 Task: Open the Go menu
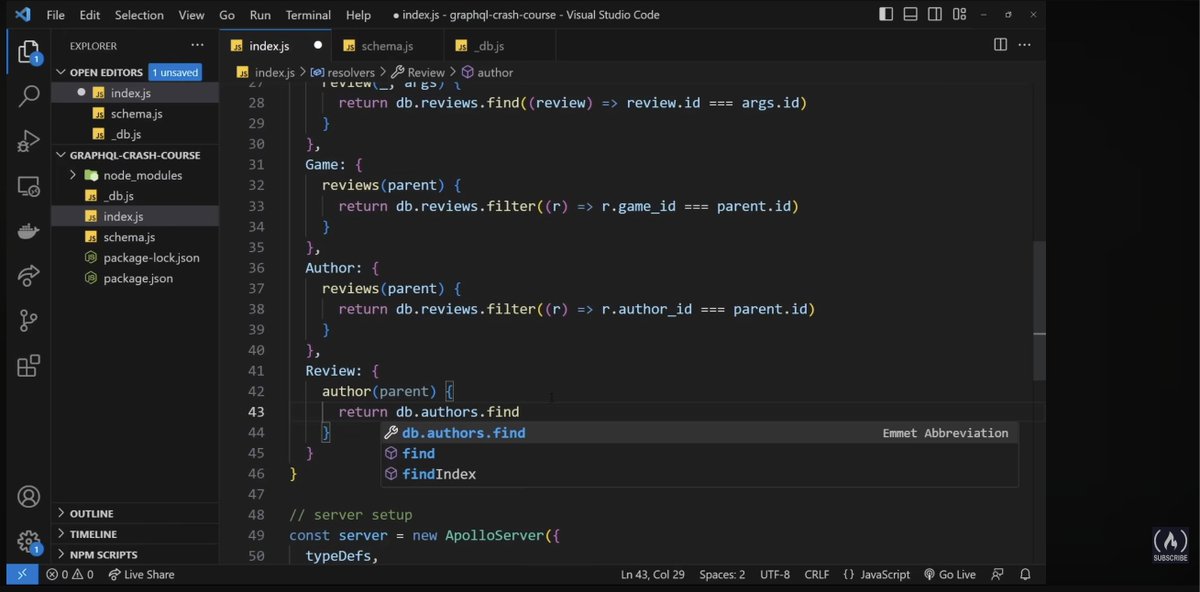point(227,15)
